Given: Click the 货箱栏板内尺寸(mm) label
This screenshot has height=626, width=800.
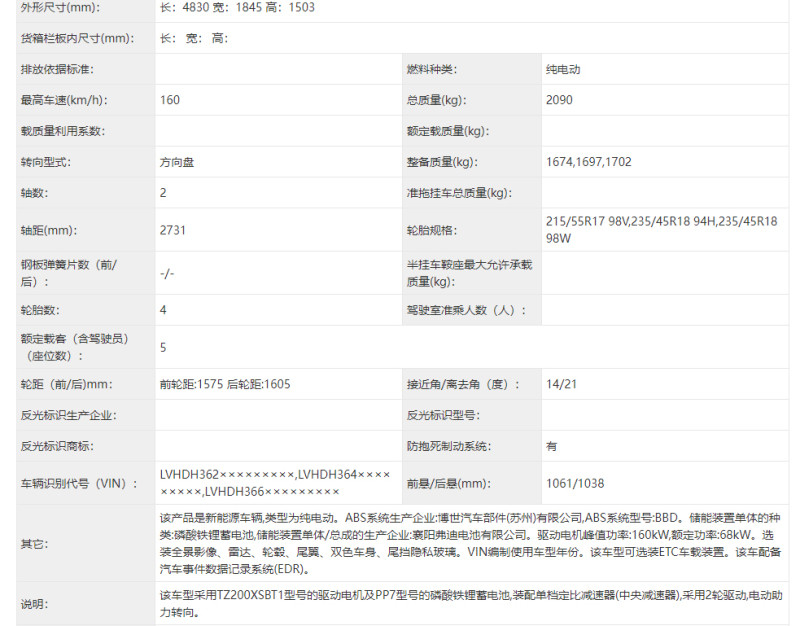Looking at the screenshot, I should click(x=78, y=38).
